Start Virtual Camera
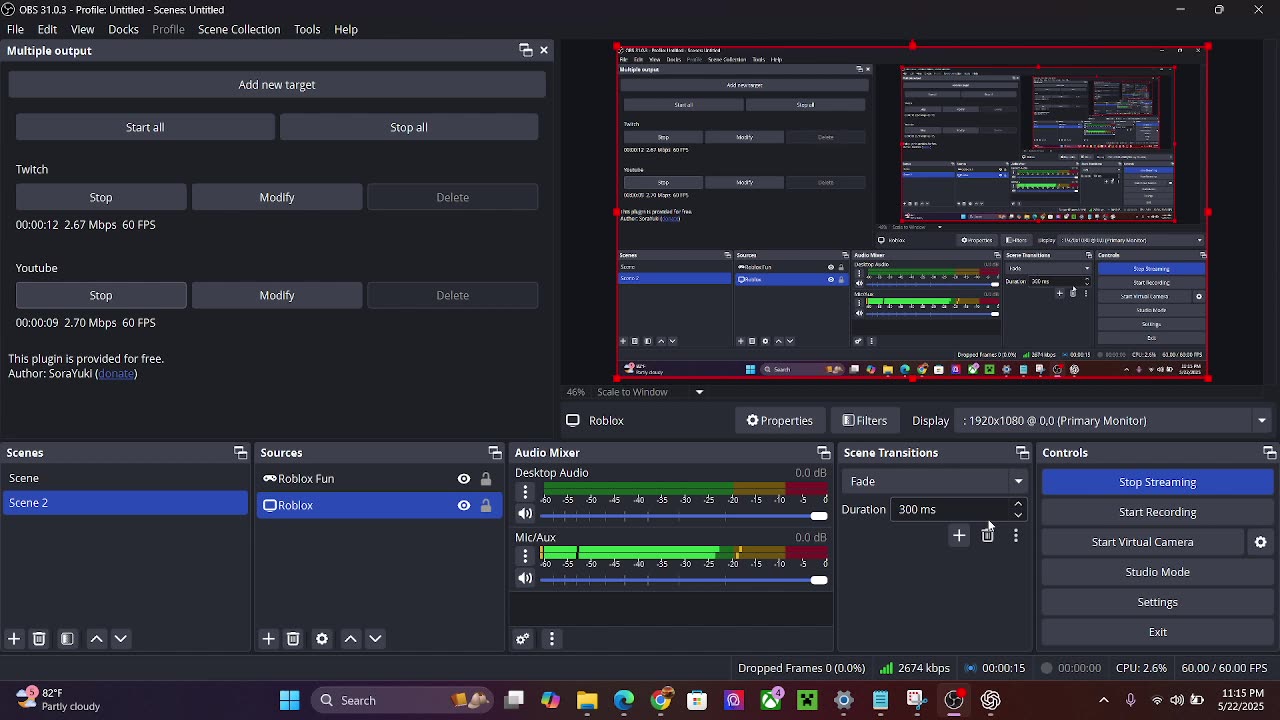The width and height of the screenshot is (1280, 720). click(1143, 542)
